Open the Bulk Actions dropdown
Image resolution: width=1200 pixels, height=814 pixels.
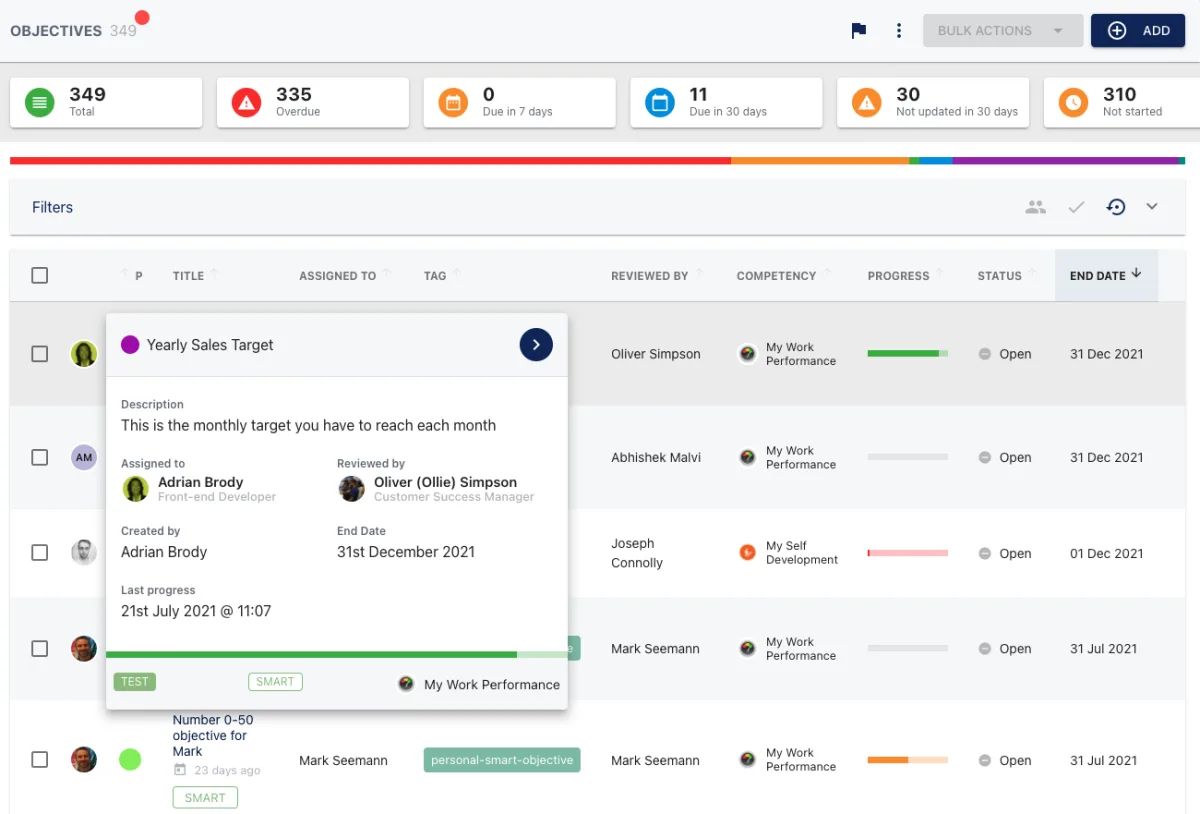point(1003,31)
